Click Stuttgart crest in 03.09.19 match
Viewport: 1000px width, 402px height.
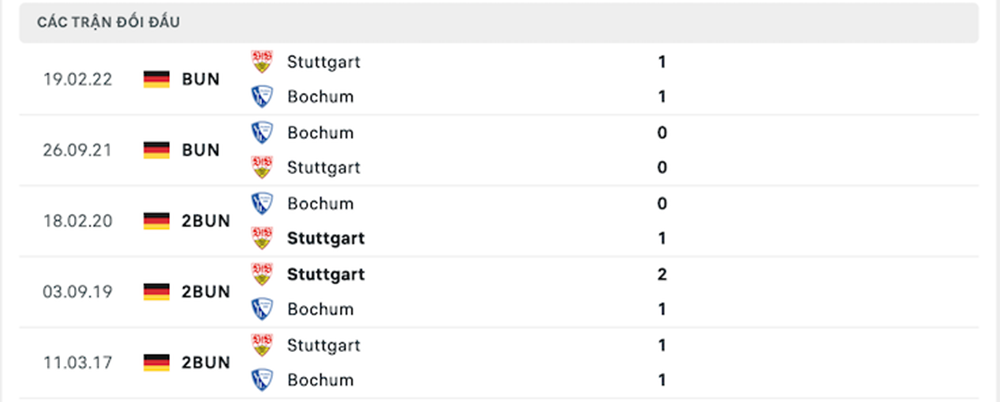[x=262, y=274]
